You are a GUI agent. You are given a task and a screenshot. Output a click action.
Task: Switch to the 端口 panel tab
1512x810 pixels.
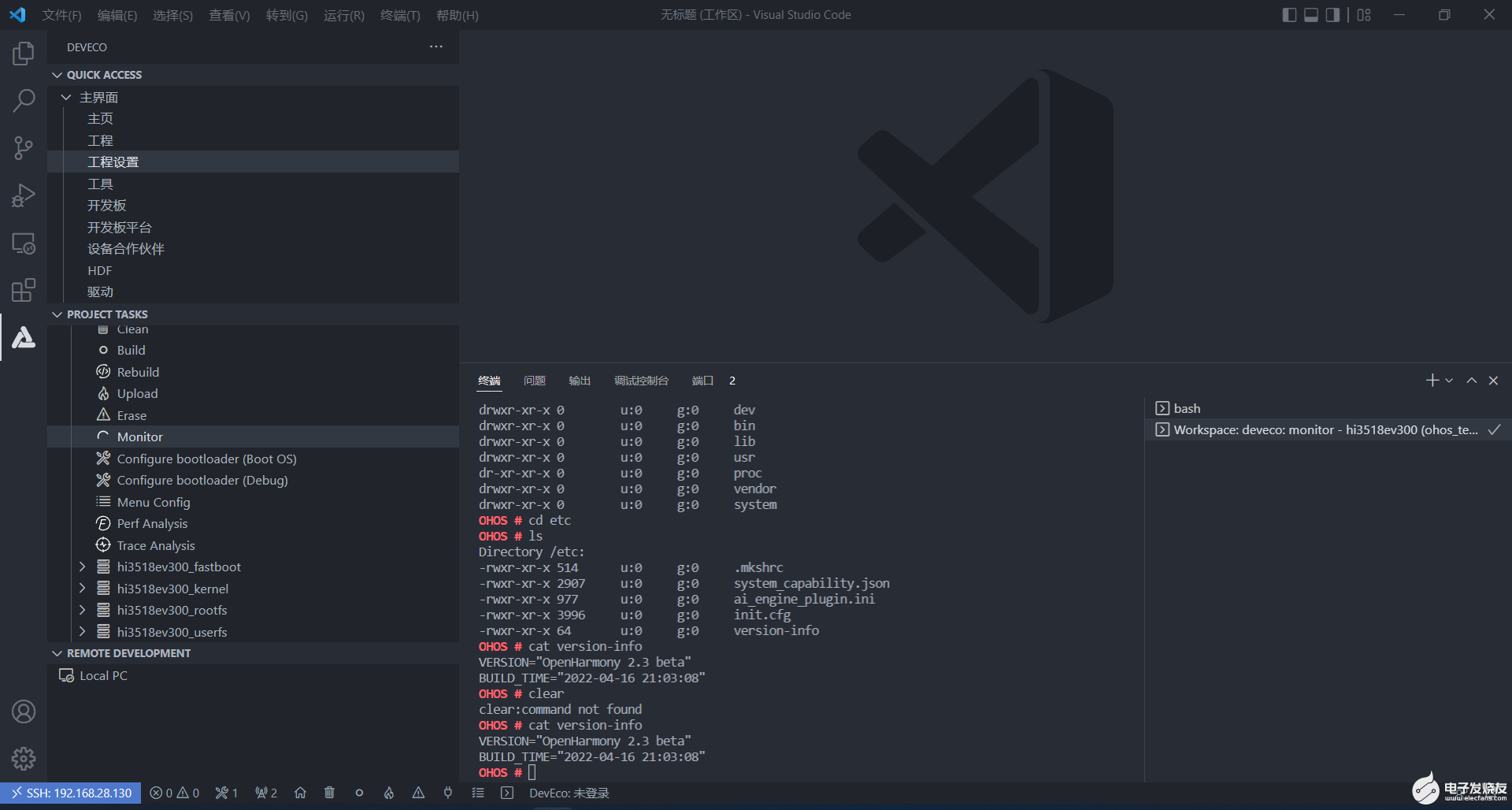pos(702,381)
